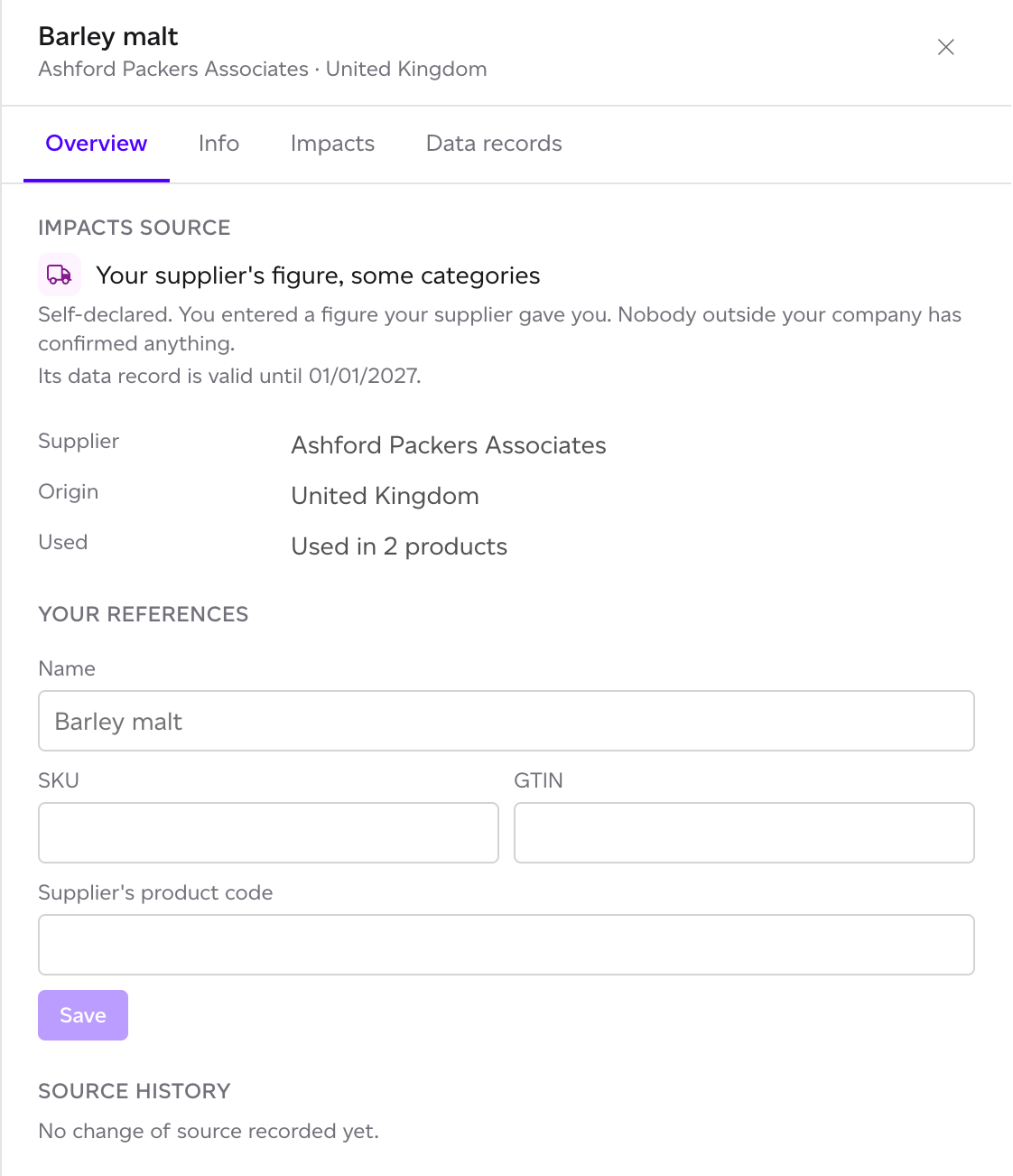1013x1176 pixels.
Task: Go to the Data records tab
Action: pyautogui.click(x=494, y=143)
